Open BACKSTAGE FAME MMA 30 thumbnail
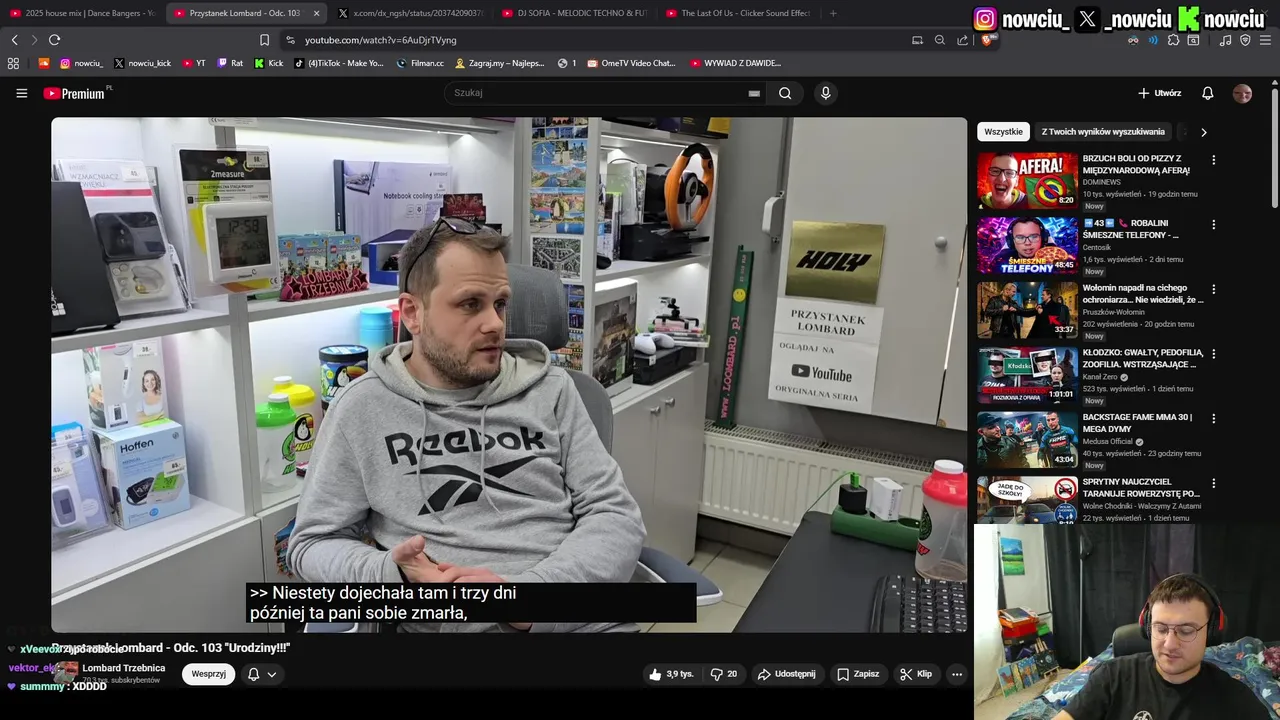 (1027, 439)
